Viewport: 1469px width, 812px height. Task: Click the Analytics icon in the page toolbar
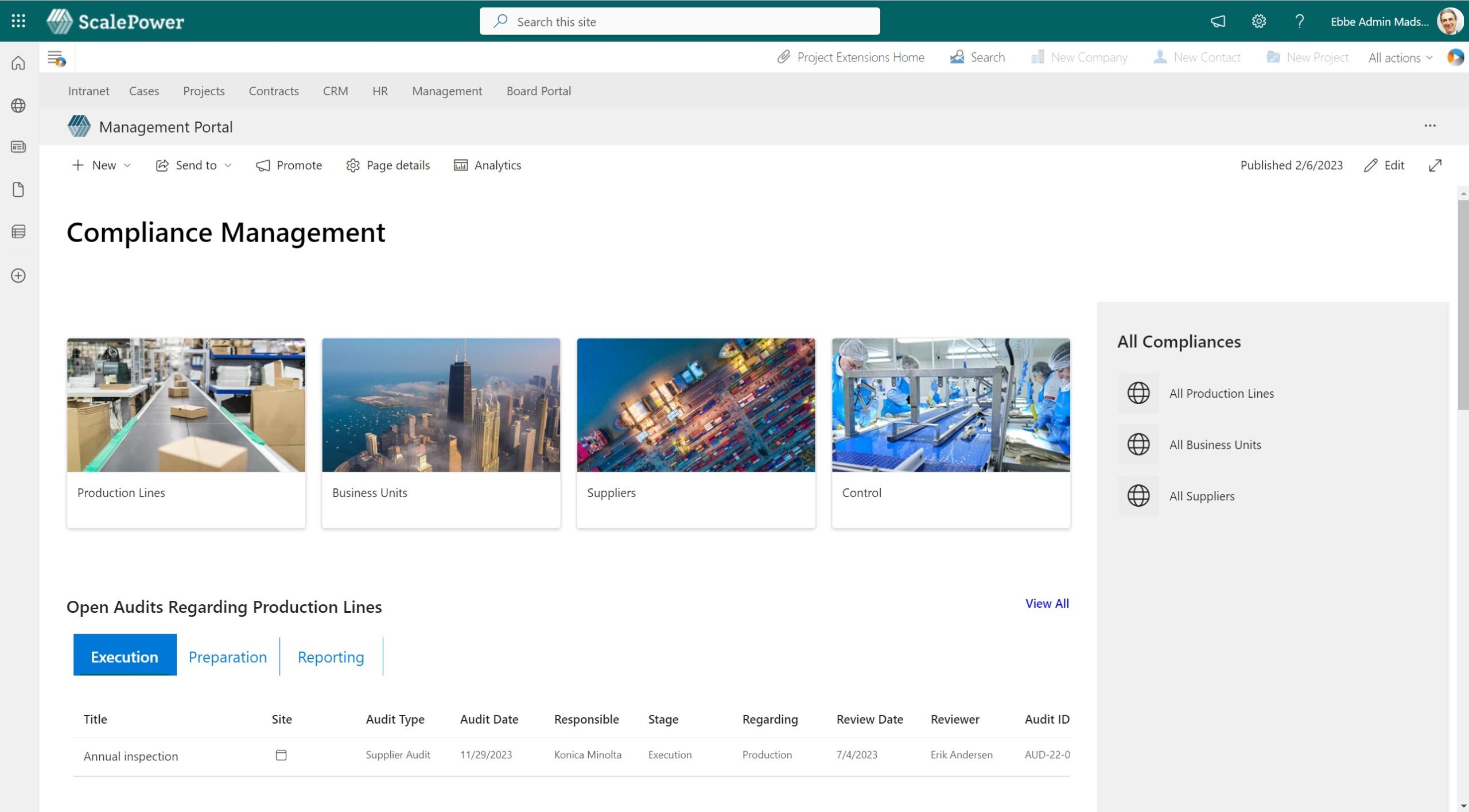pos(461,165)
